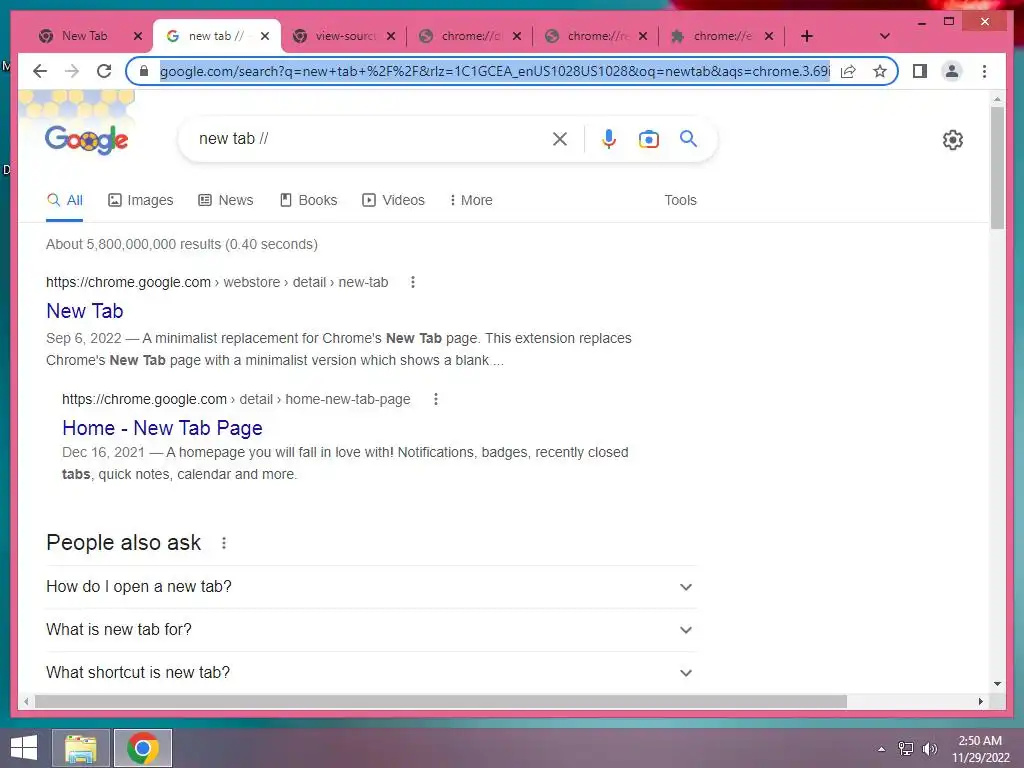Open the tab search dropdown arrow
Image resolution: width=1024 pixels, height=768 pixels.
[885, 36]
